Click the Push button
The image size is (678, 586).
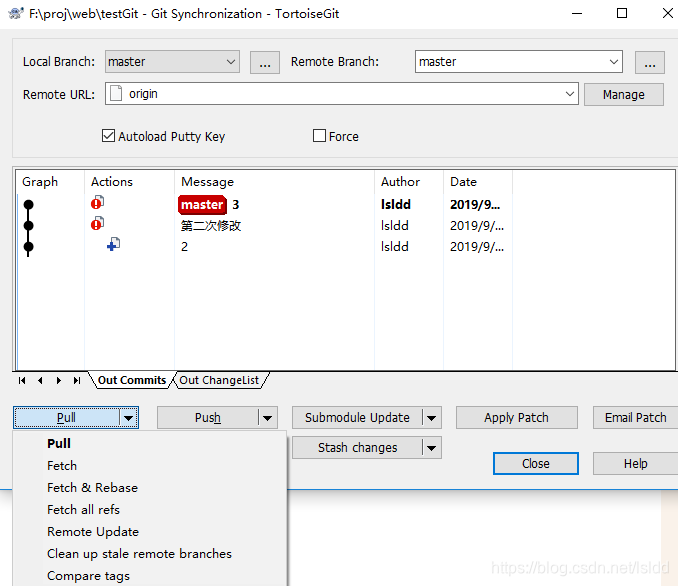click(x=208, y=418)
